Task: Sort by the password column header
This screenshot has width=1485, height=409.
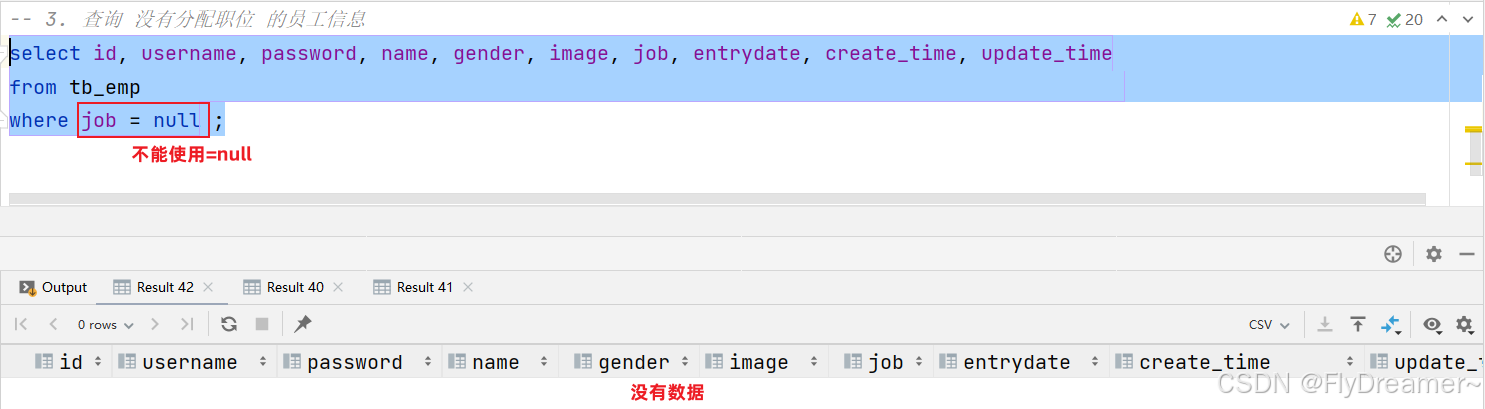Action: 359,362
